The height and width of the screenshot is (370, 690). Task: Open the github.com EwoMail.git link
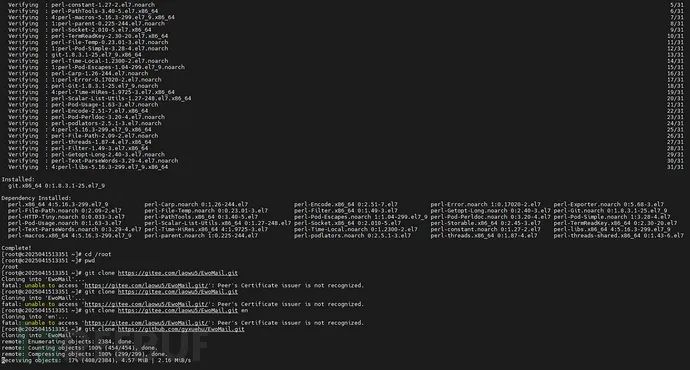[181, 329]
